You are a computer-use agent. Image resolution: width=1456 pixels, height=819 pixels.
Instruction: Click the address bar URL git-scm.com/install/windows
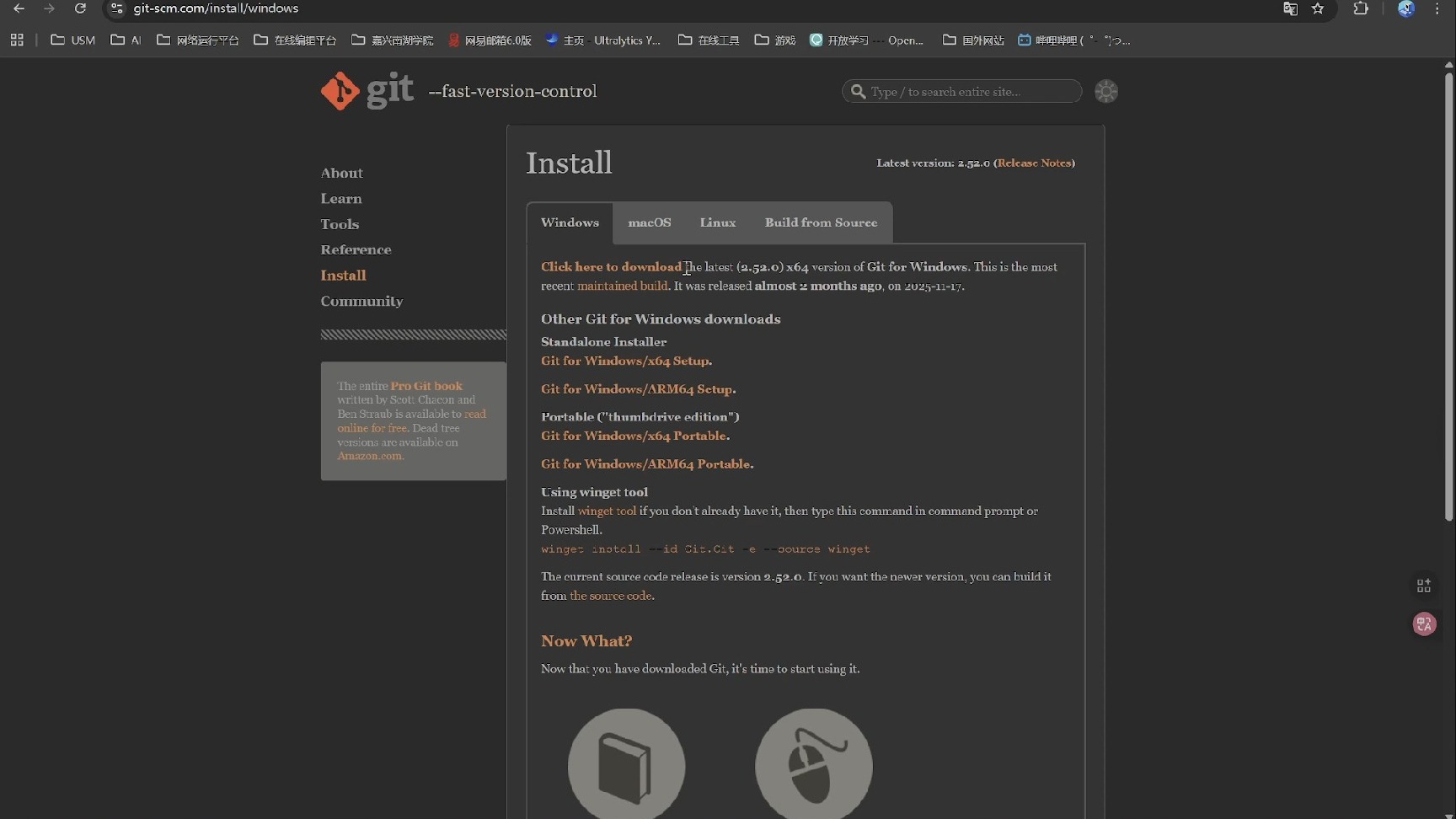point(216,8)
